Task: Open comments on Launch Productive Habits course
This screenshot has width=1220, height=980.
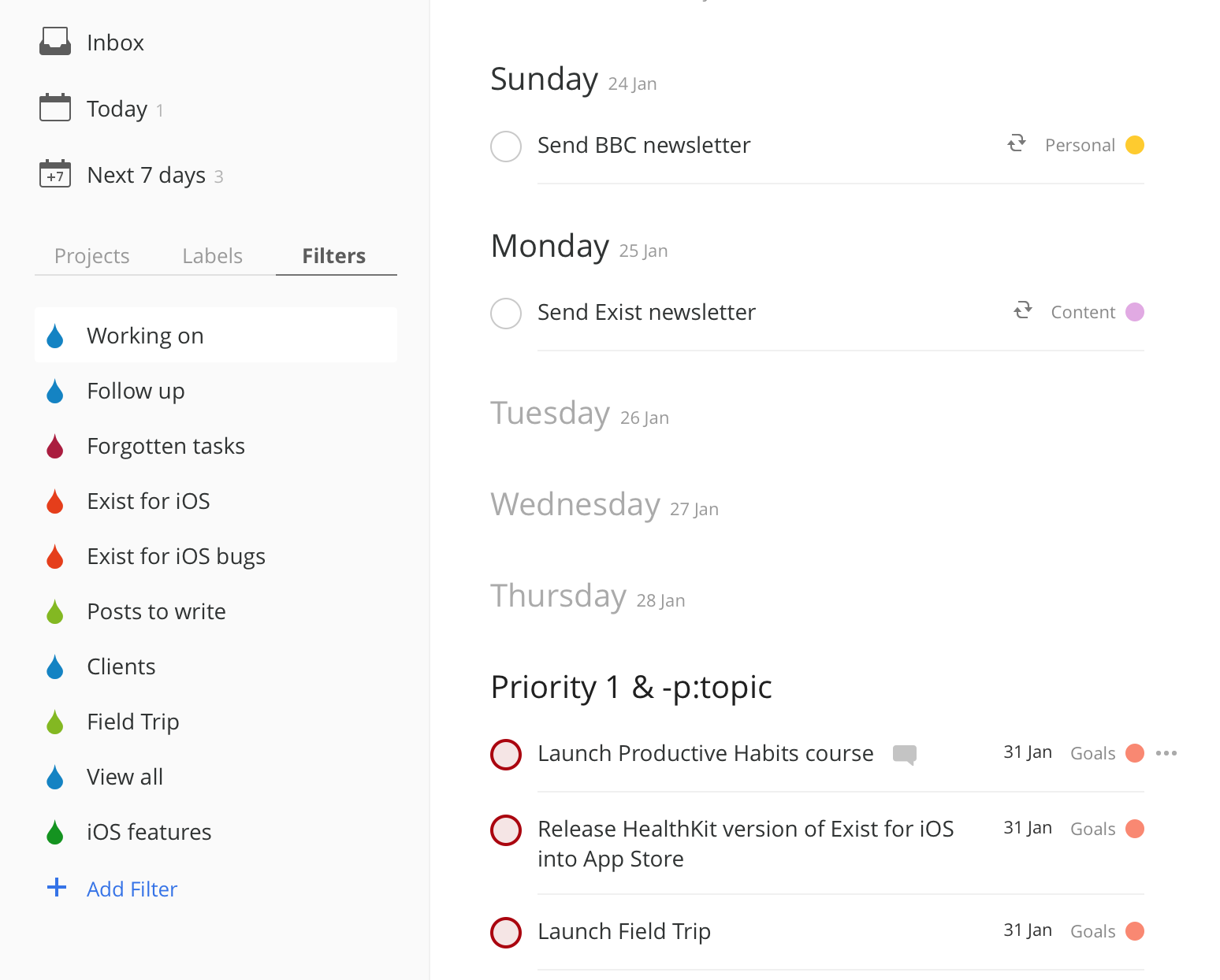Action: 906,755
